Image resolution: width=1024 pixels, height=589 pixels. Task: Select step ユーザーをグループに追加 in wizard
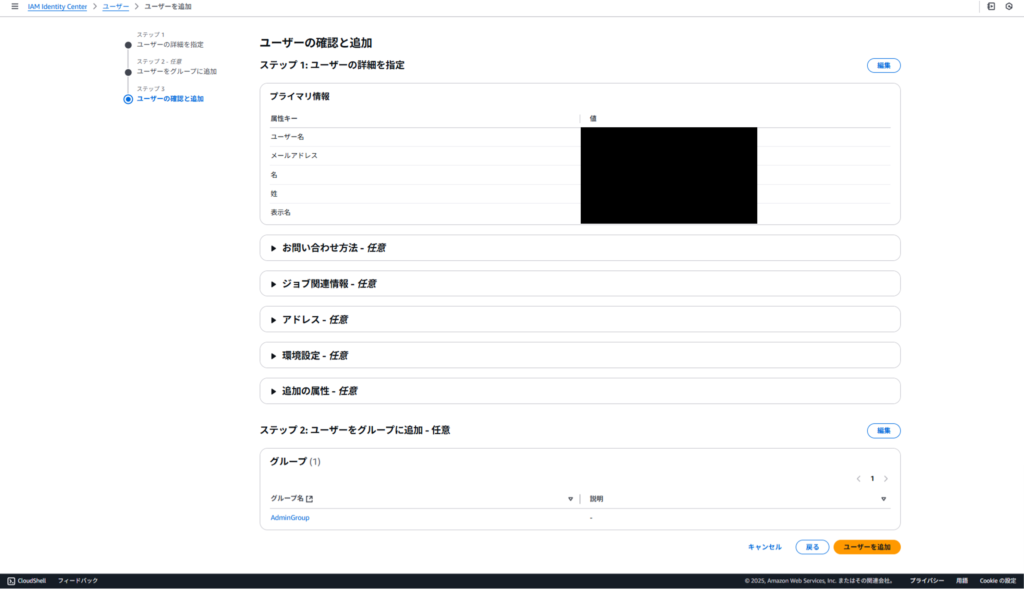(176, 72)
